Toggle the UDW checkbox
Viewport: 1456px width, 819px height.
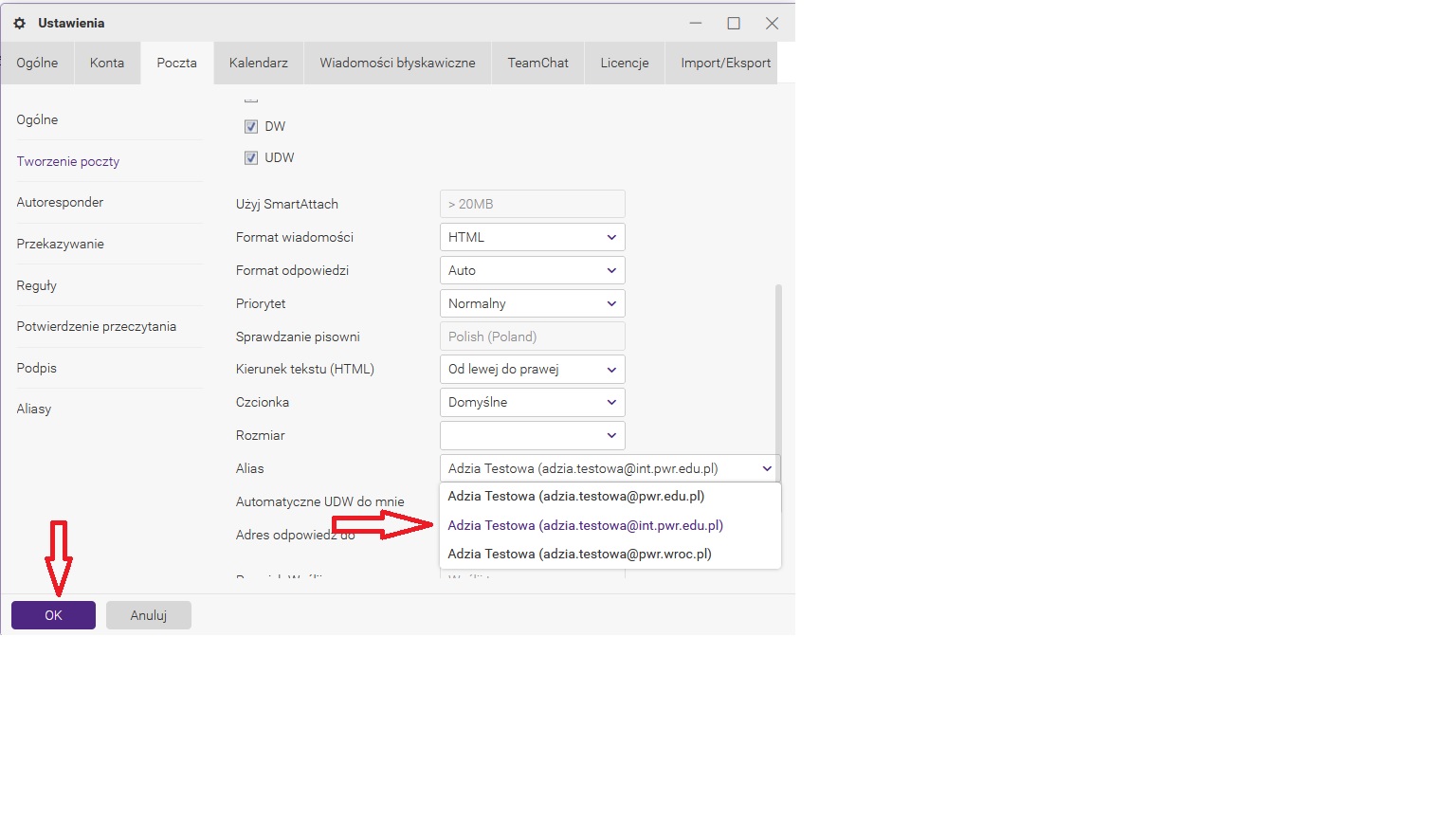(251, 158)
